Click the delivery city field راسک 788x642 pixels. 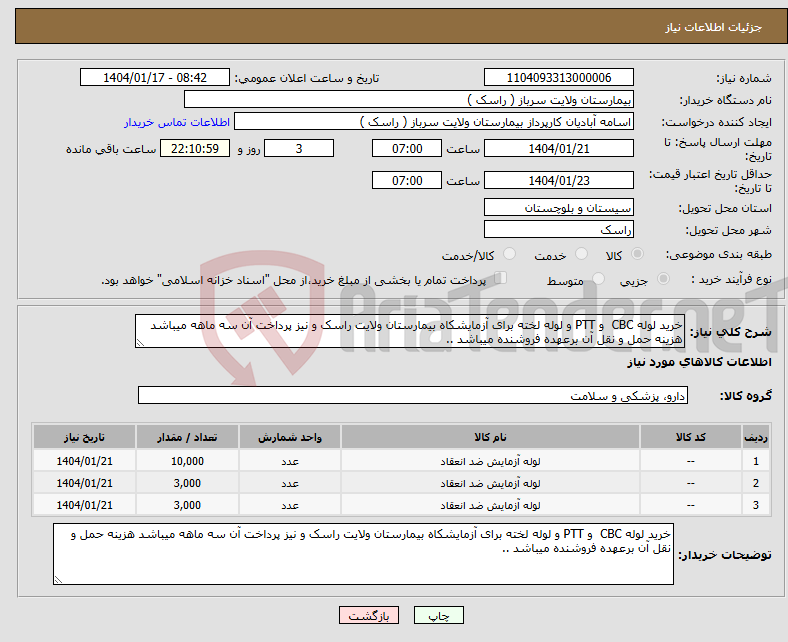coord(558,229)
